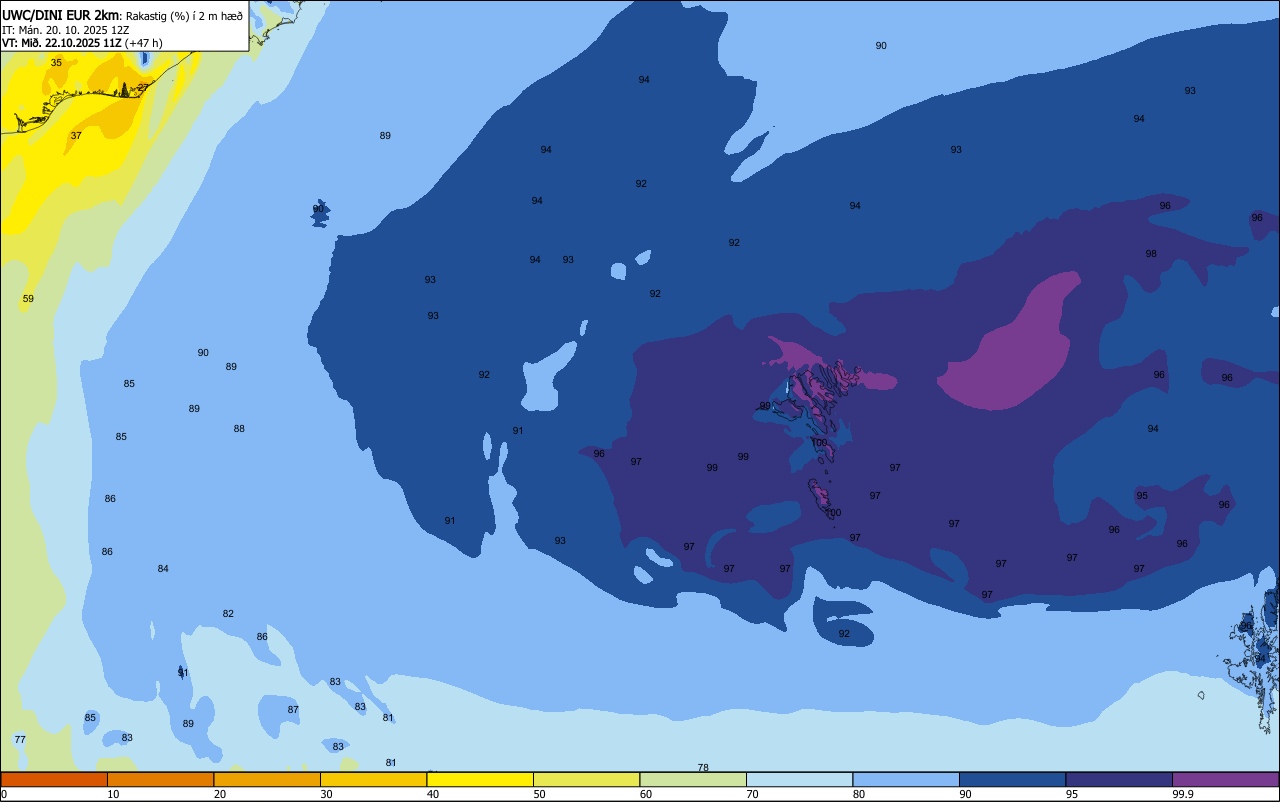Select the 'Rakastig (%) í 2 m hæð' label
The width and height of the screenshot is (1280, 802).
pyautogui.click(x=183, y=16)
